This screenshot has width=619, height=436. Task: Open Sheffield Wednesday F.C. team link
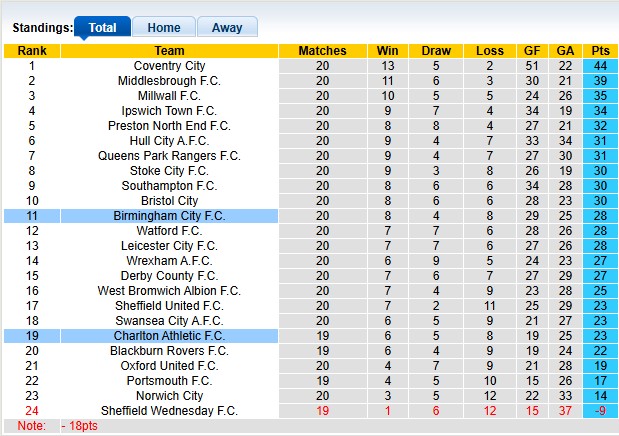coord(169,411)
